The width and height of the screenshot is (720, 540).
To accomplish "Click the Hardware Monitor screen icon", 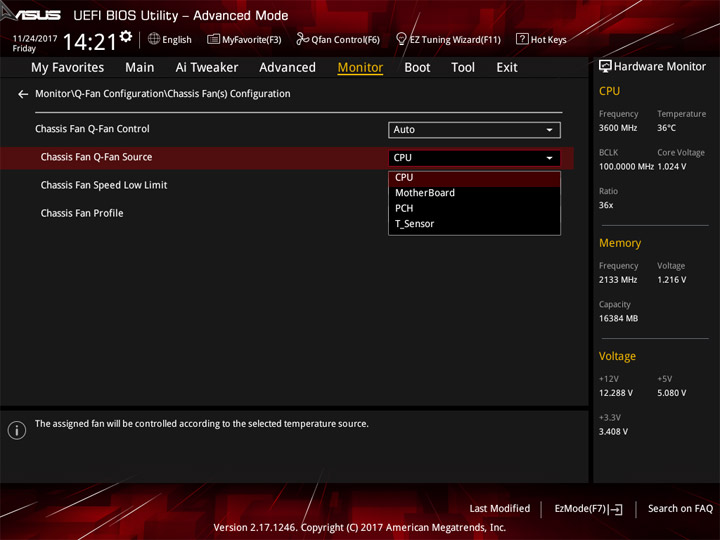I will 605,67.
